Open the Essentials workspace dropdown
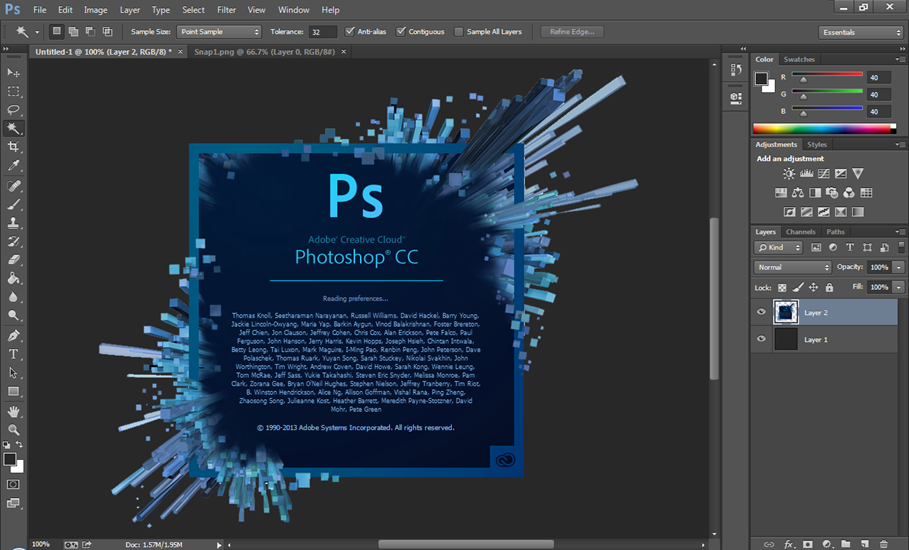 861,32
